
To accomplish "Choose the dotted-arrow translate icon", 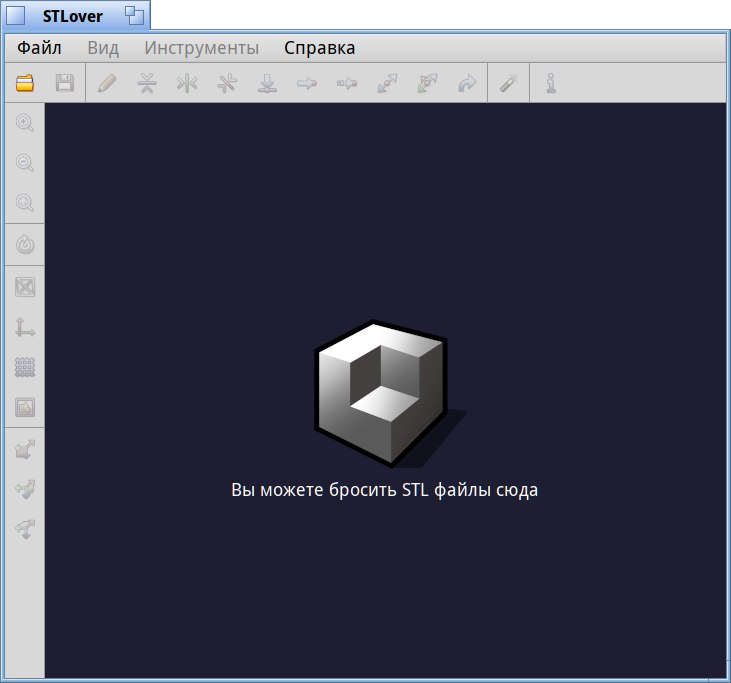I will pos(347,83).
